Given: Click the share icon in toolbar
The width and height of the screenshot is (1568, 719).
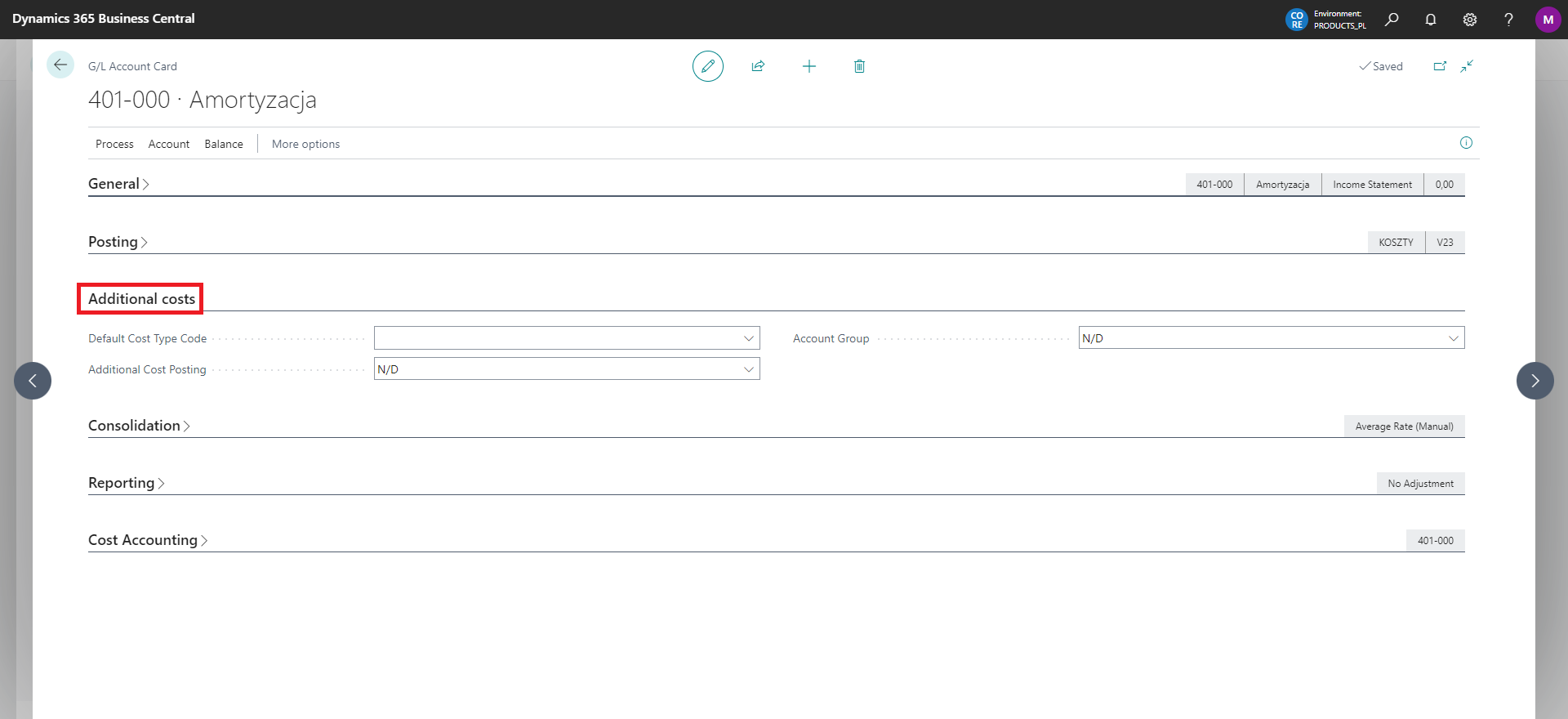Looking at the screenshot, I should [758, 66].
